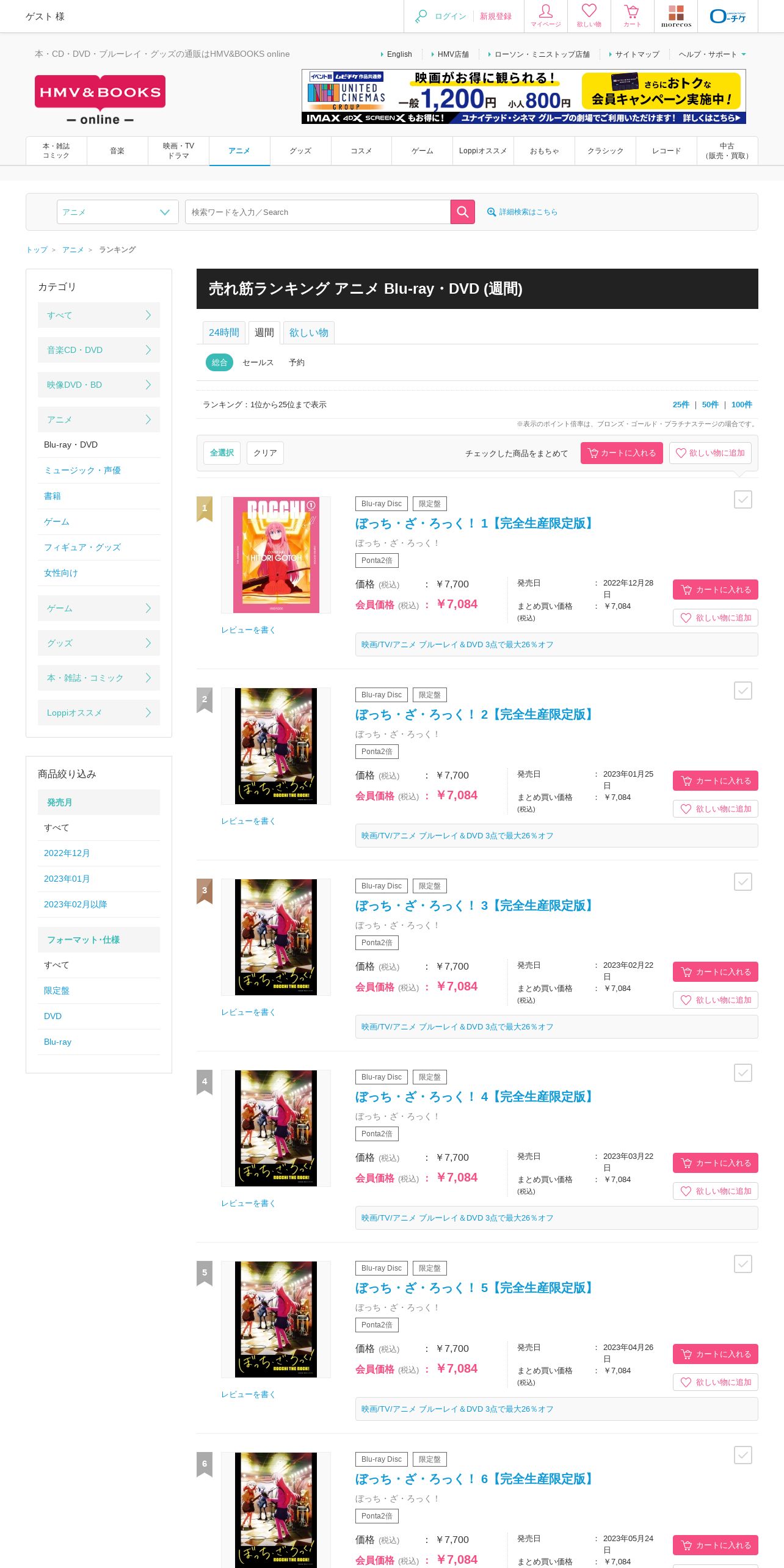Screen dimensions: 784x1568
Task: Open the アニメ search category dropdown
Action: tap(118, 212)
